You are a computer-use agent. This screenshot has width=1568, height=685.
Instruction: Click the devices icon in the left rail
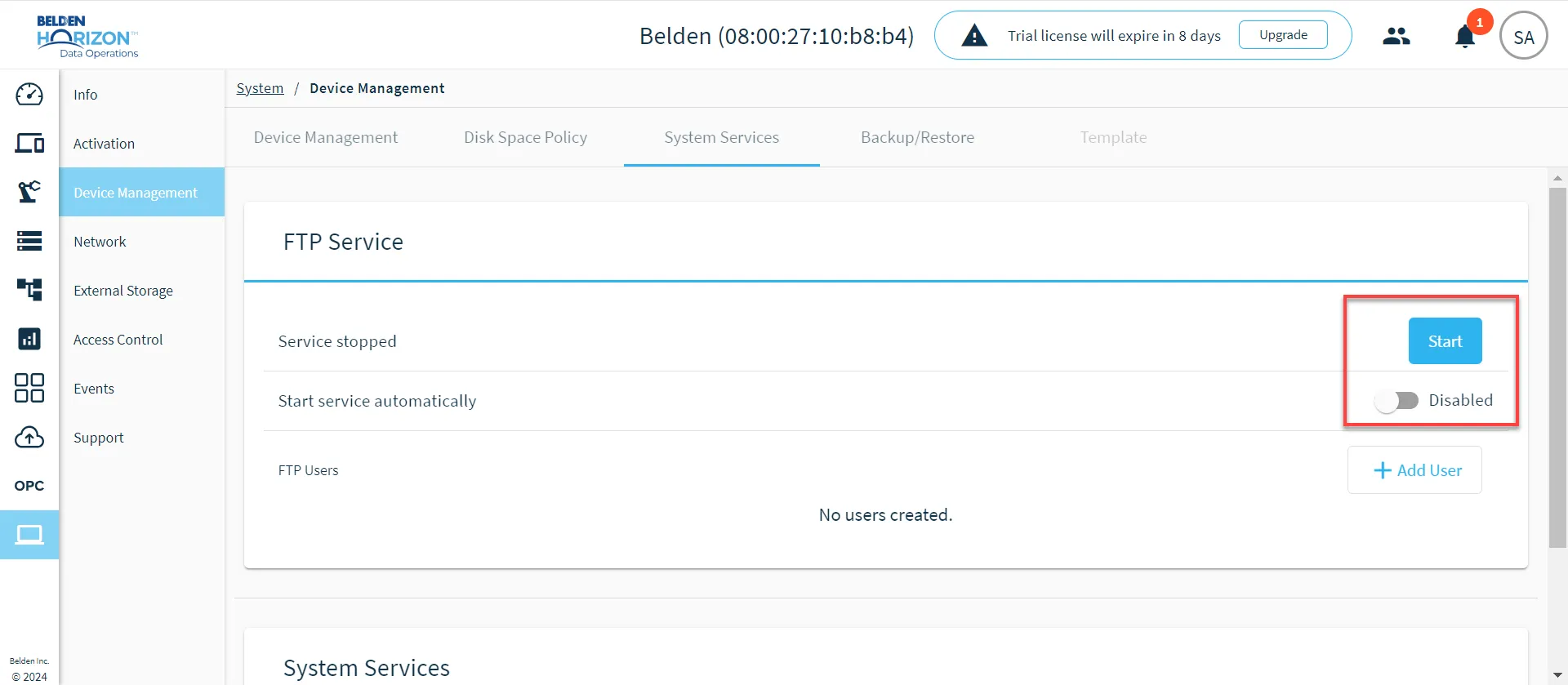29,143
